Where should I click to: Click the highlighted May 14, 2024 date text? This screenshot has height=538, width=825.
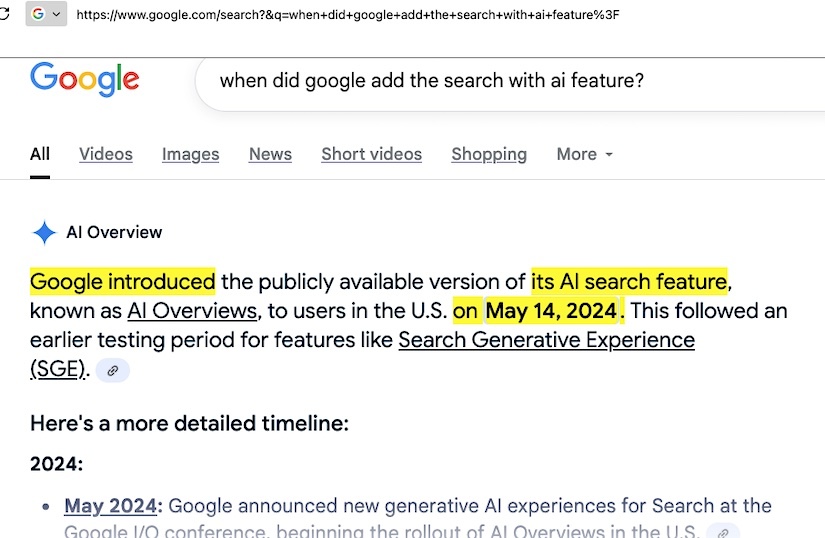551,311
